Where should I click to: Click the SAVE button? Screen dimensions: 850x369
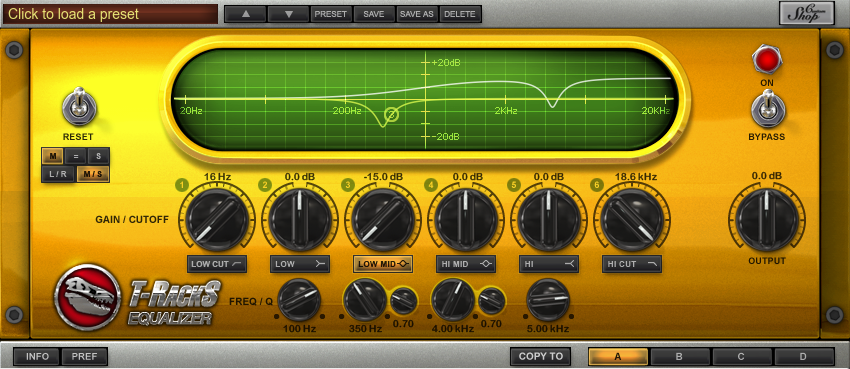tap(374, 14)
